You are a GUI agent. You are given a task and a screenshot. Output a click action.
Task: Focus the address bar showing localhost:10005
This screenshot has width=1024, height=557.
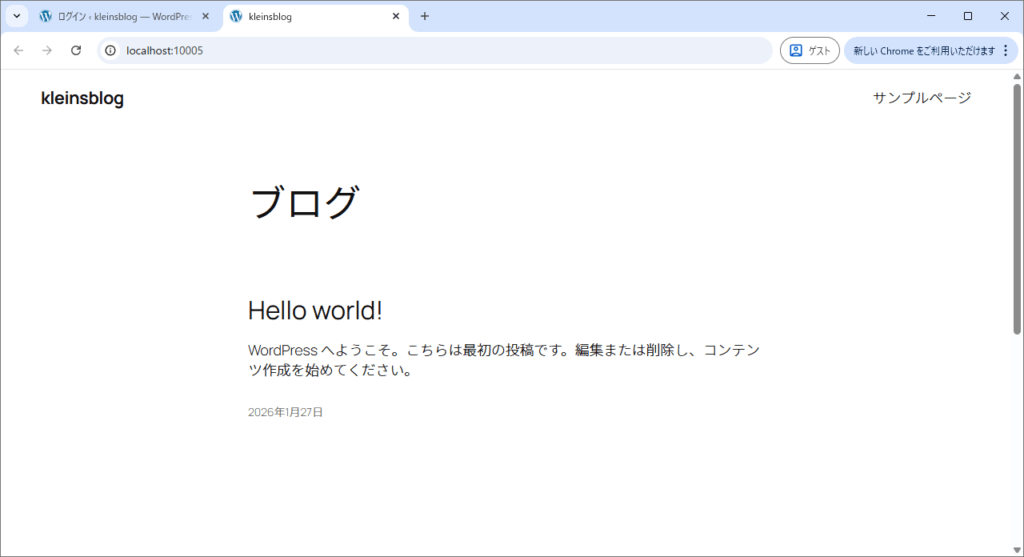430,50
